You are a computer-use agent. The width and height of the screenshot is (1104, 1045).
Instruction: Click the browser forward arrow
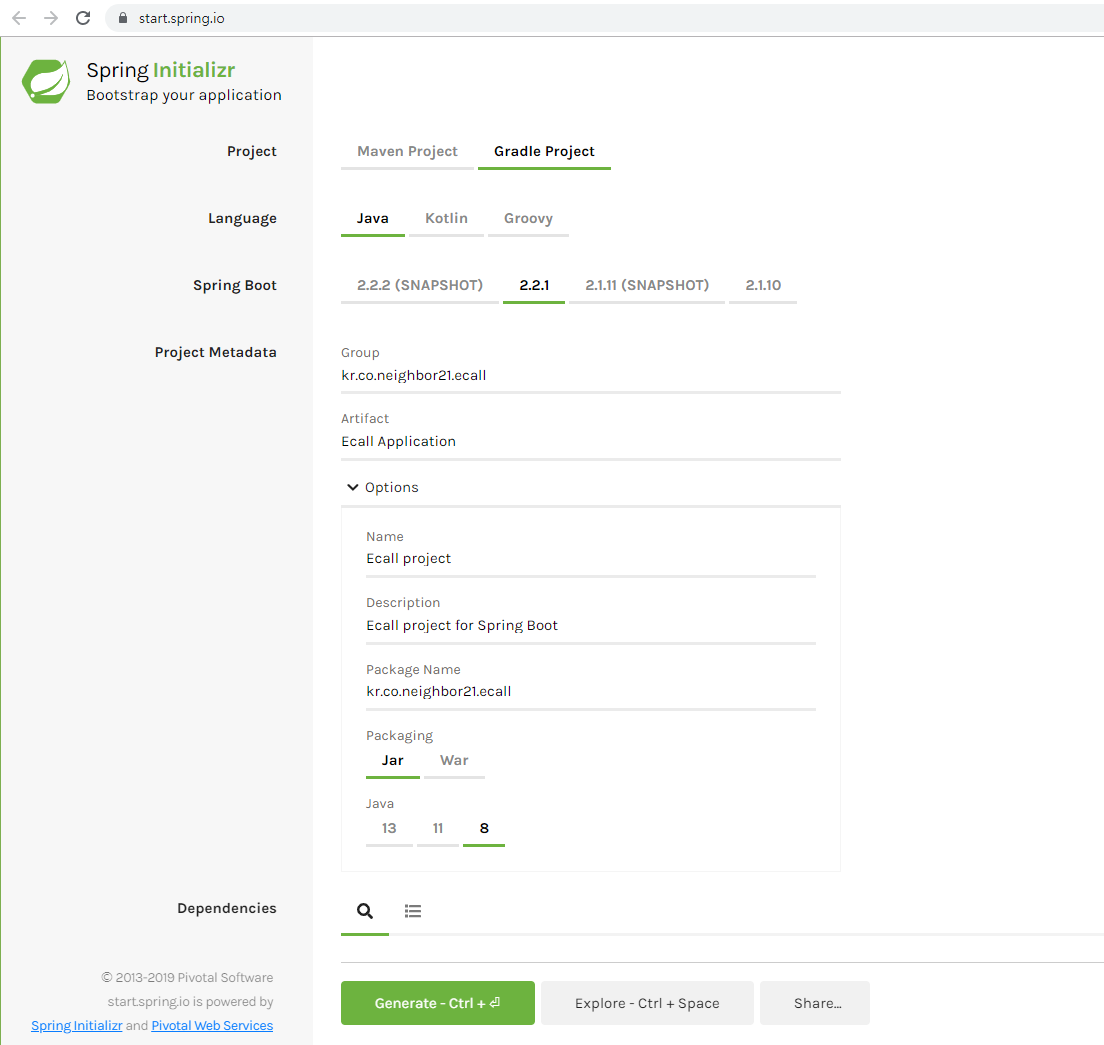[x=51, y=18]
